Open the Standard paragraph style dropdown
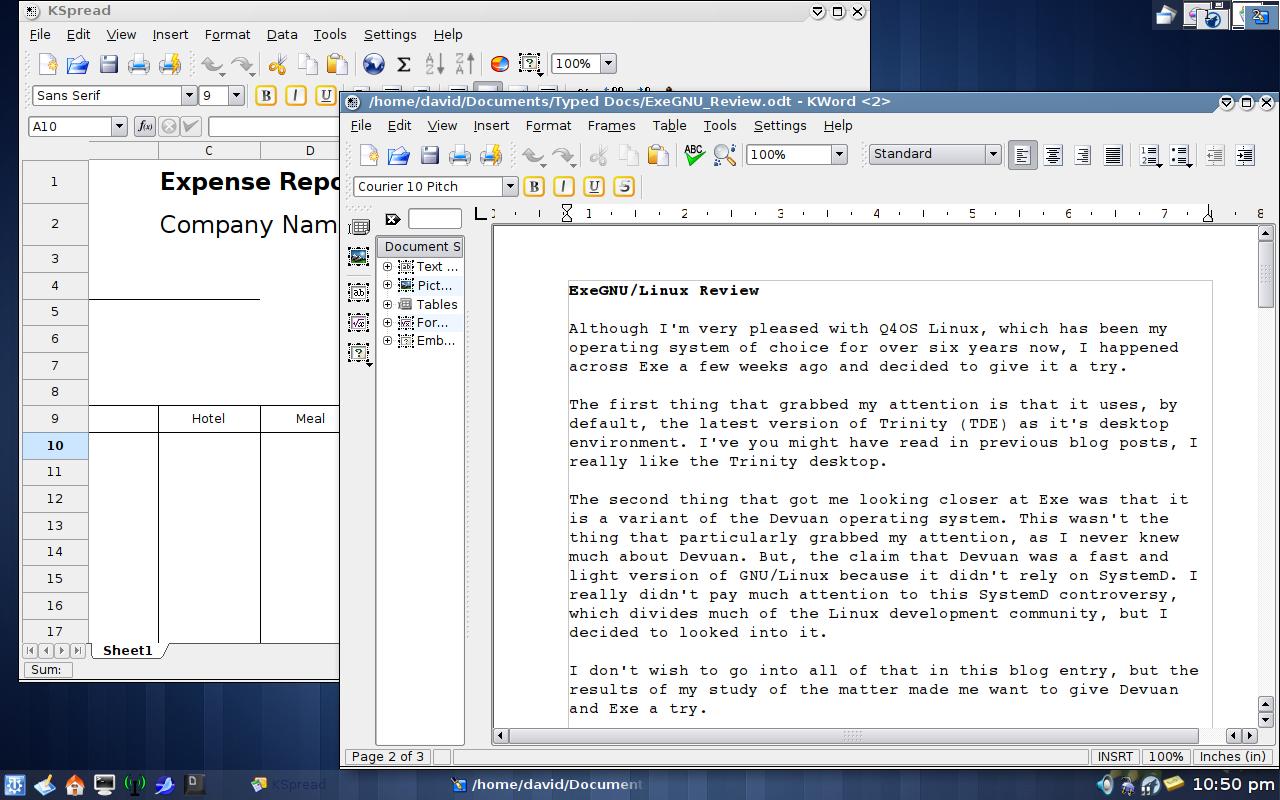The height and width of the screenshot is (800, 1280). 993,154
